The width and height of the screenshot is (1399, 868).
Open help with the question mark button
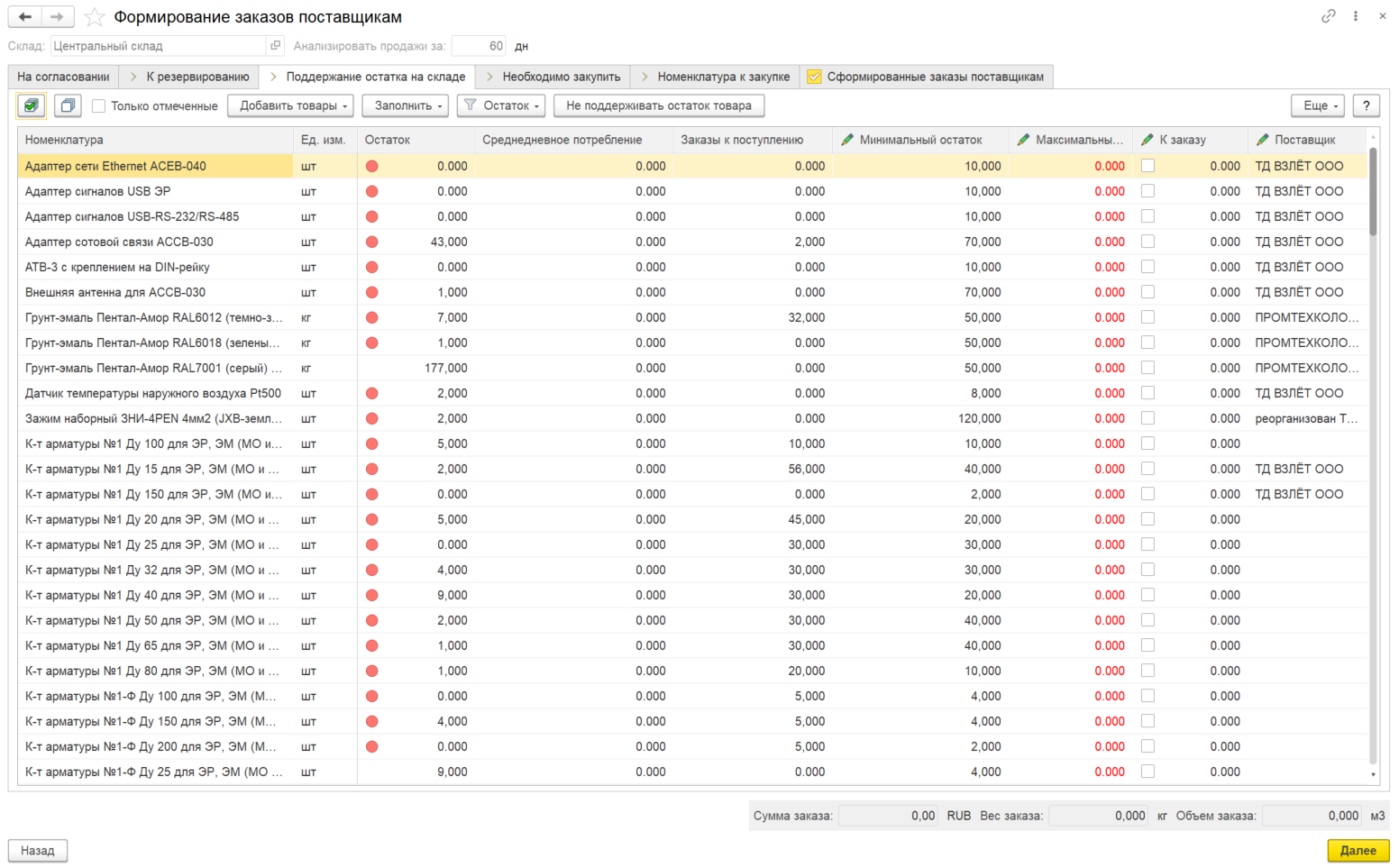click(1367, 105)
